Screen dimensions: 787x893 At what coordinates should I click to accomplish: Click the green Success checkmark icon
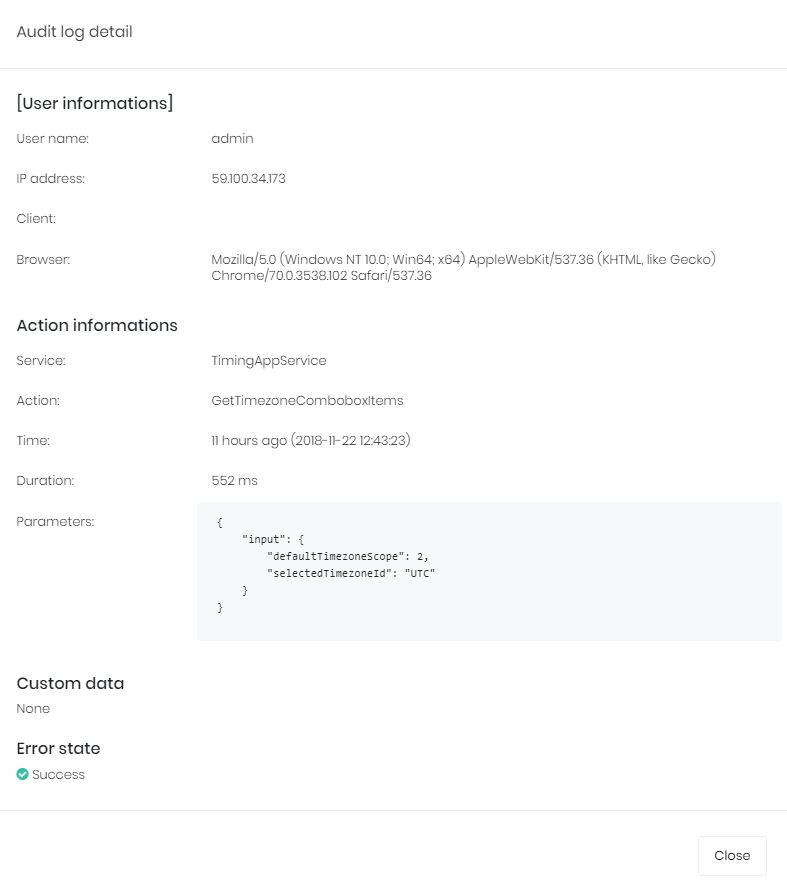click(22, 774)
